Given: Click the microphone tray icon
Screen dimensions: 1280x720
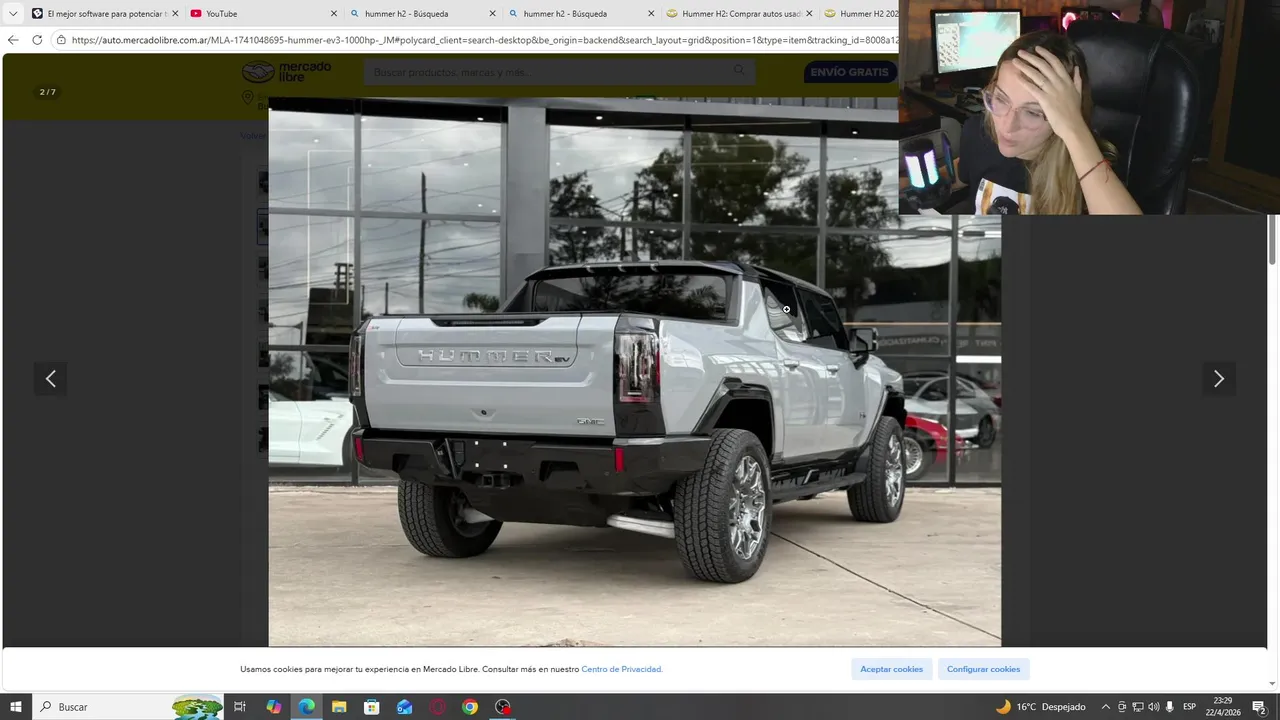Looking at the screenshot, I should pos(1170,707).
